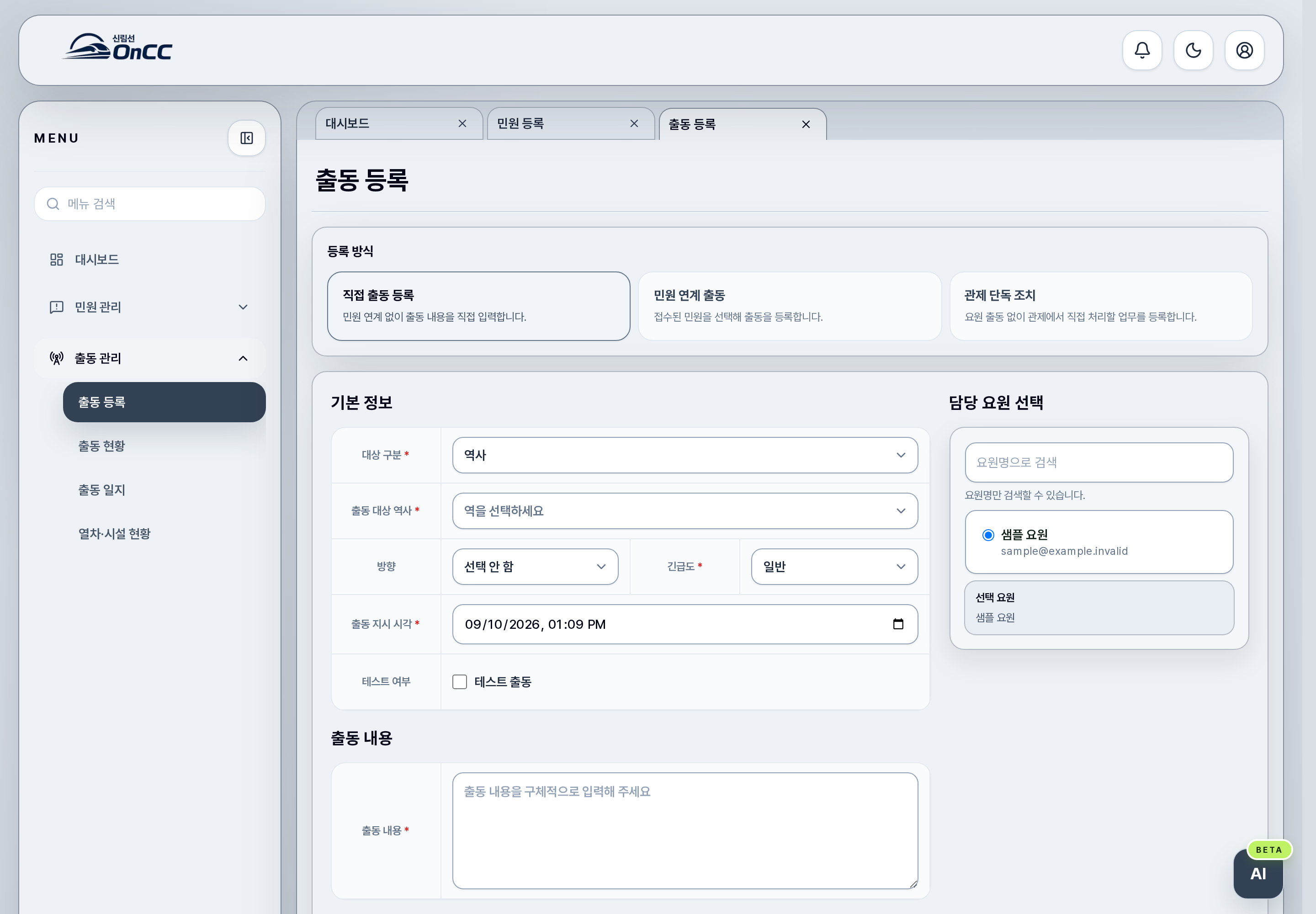Screen dimensions: 1316x914
Task: Click the 민원 관리 message icon
Action: pos(56,307)
